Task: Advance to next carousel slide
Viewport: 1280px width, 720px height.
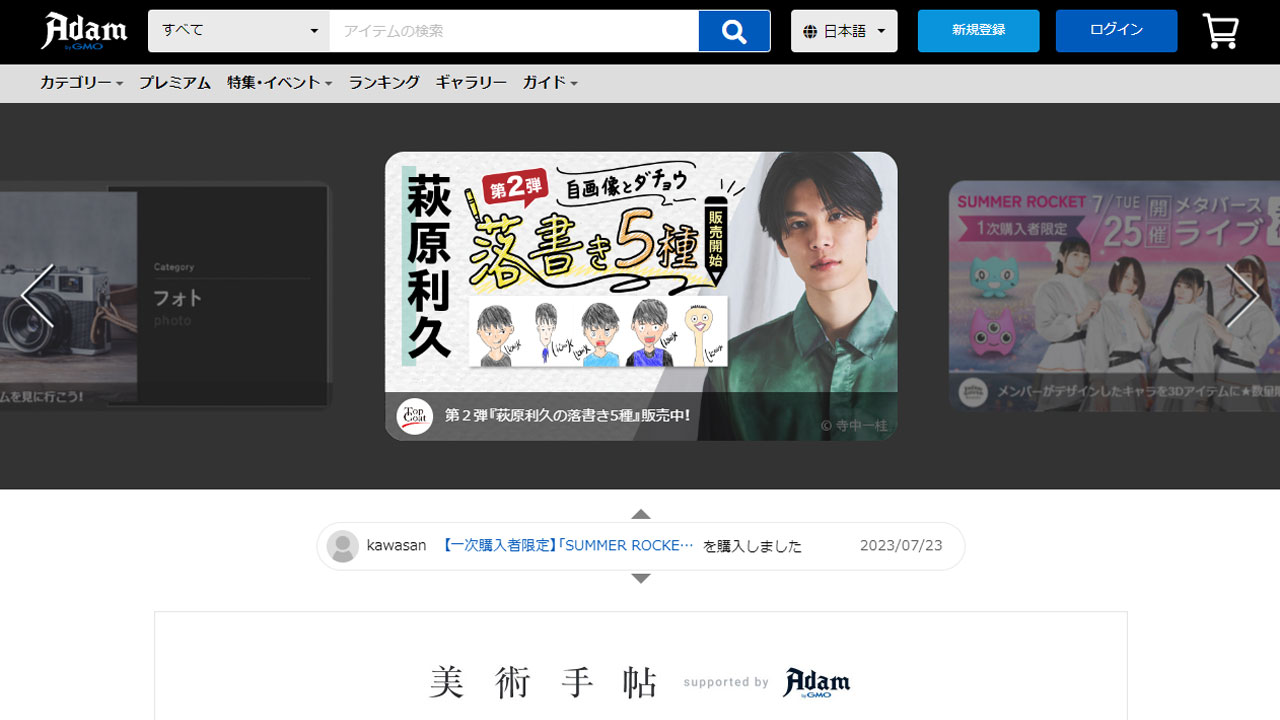Action: pos(1242,295)
